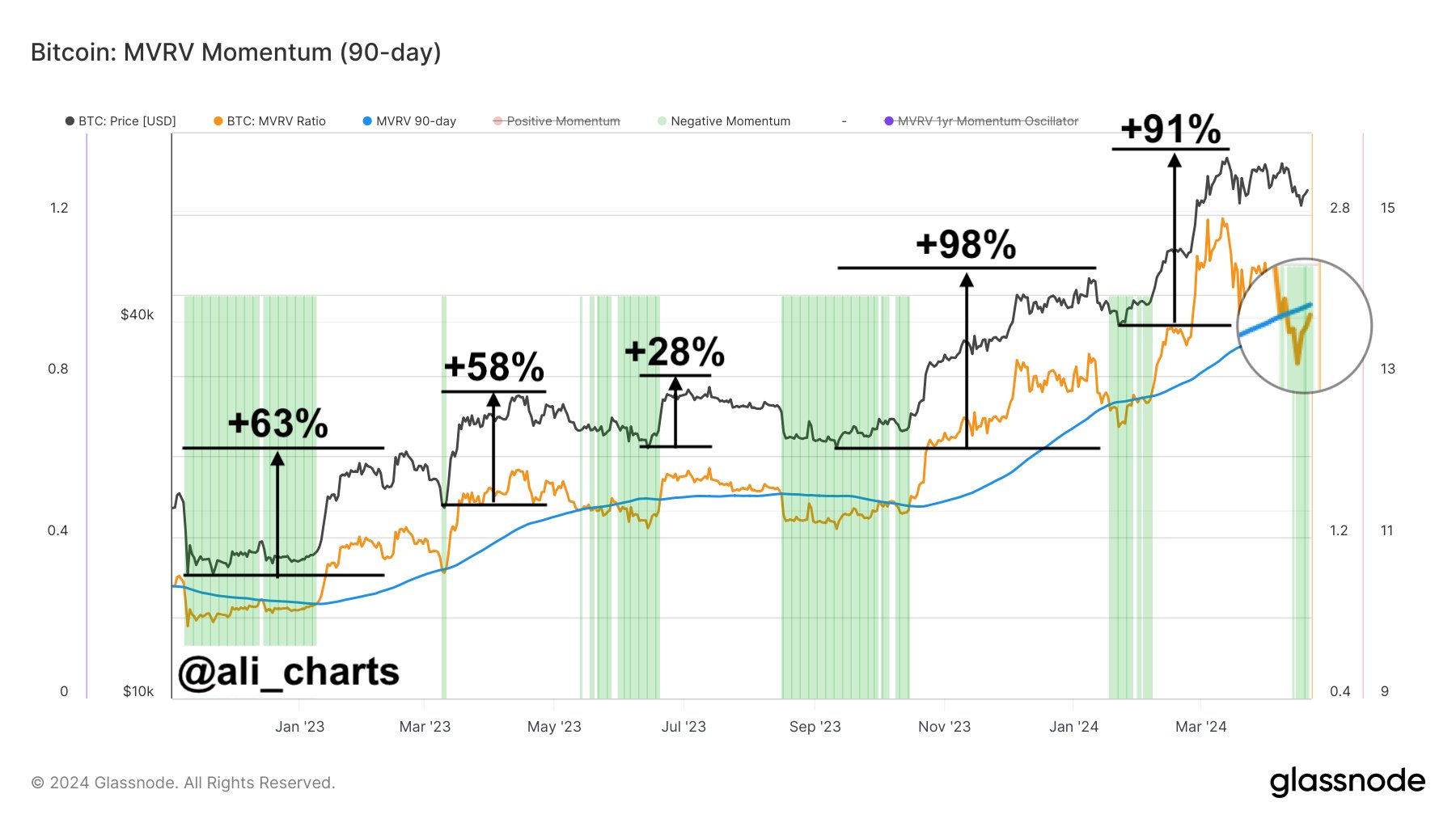Click the circled highlight area on the chart
Screen dimensions: 1456x819
[x=1304, y=327]
